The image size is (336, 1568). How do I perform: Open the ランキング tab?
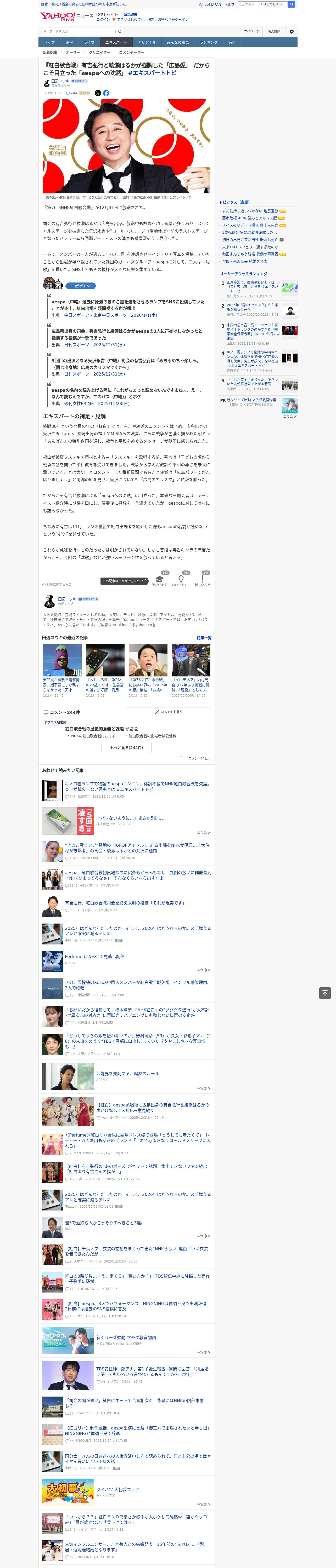click(x=209, y=43)
